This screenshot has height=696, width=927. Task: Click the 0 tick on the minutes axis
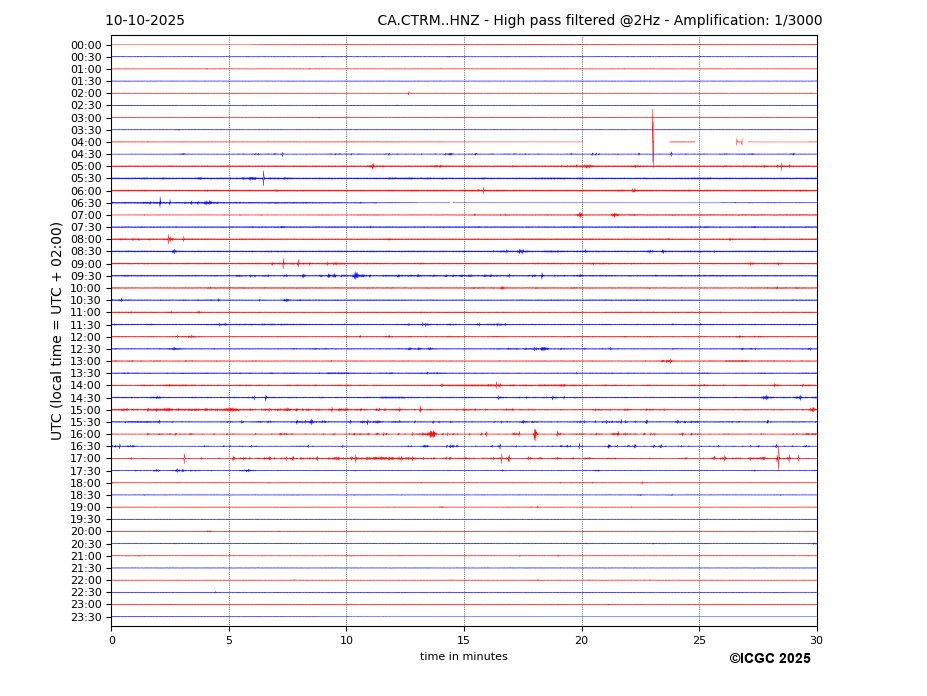point(112,640)
